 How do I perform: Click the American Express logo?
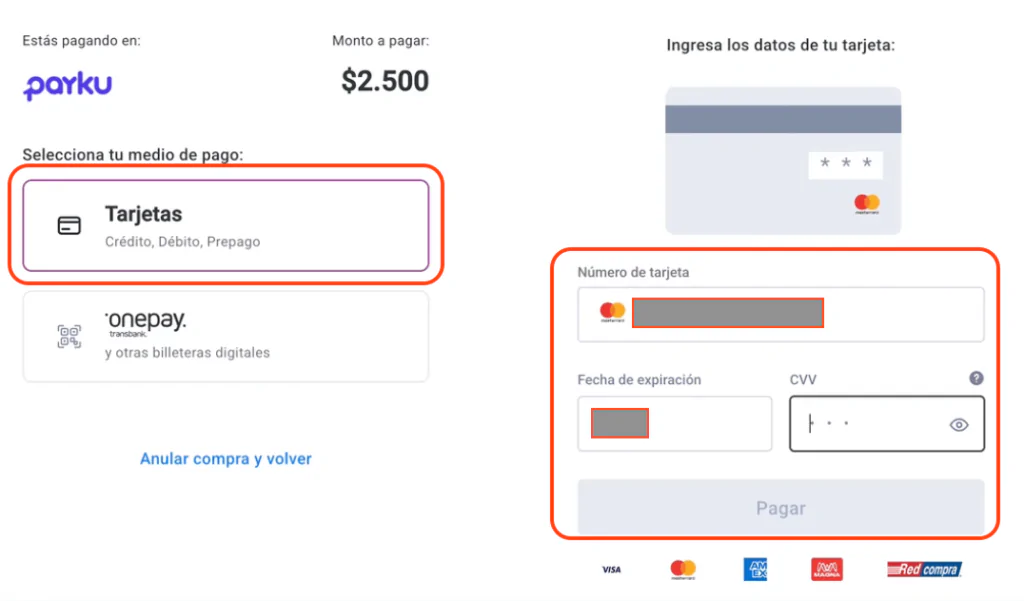pyautogui.click(x=756, y=569)
